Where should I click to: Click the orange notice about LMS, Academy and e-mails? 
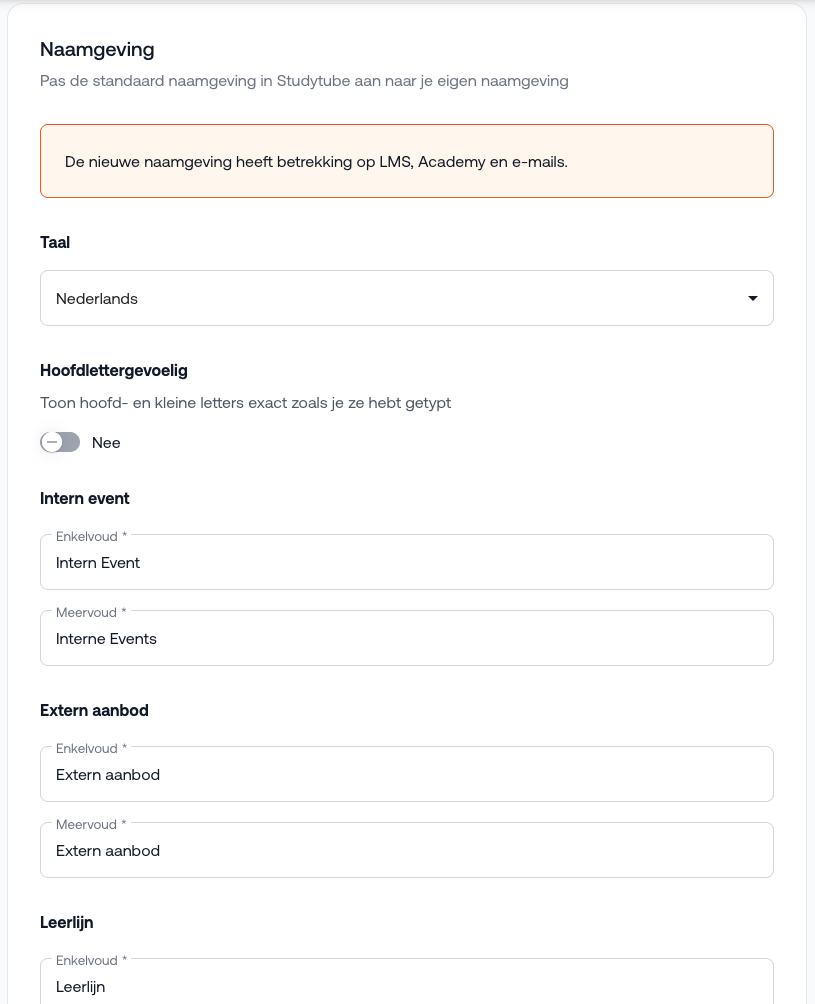point(406,161)
